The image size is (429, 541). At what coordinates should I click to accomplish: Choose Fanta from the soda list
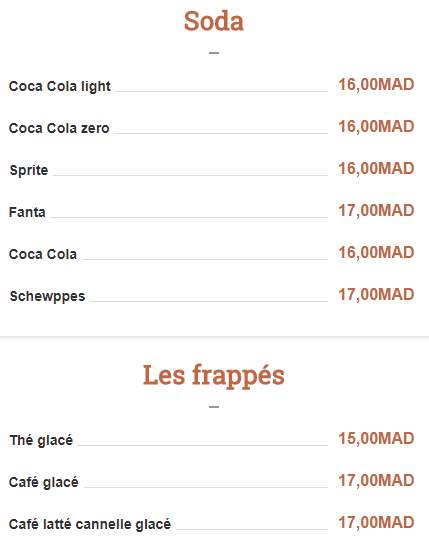(27, 212)
